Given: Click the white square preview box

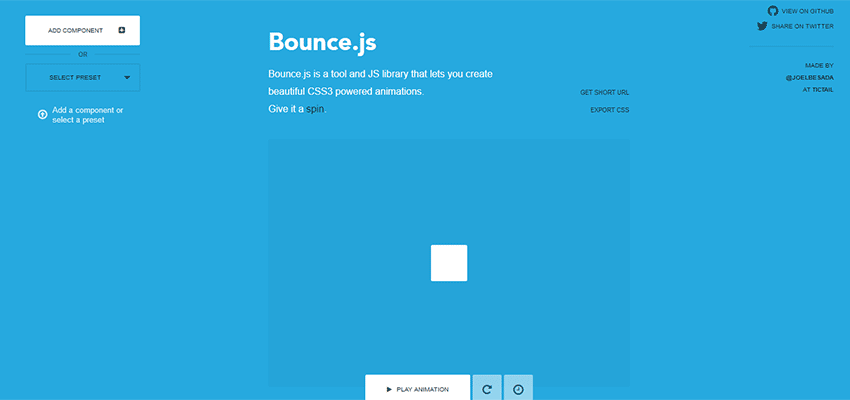Looking at the screenshot, I should coord(449,263).
